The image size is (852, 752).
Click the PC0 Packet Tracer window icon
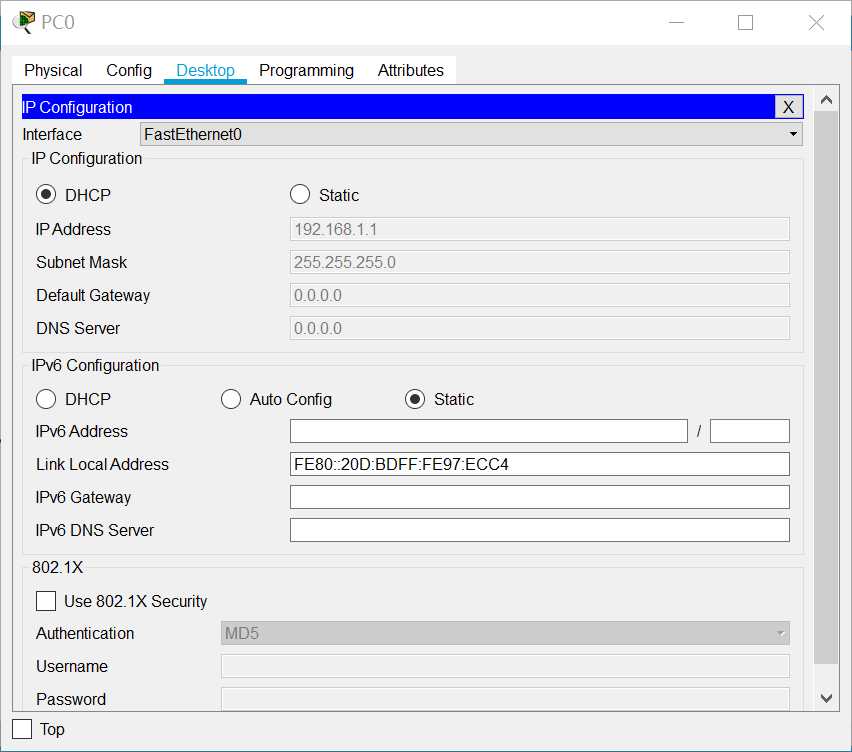(23, 22)
